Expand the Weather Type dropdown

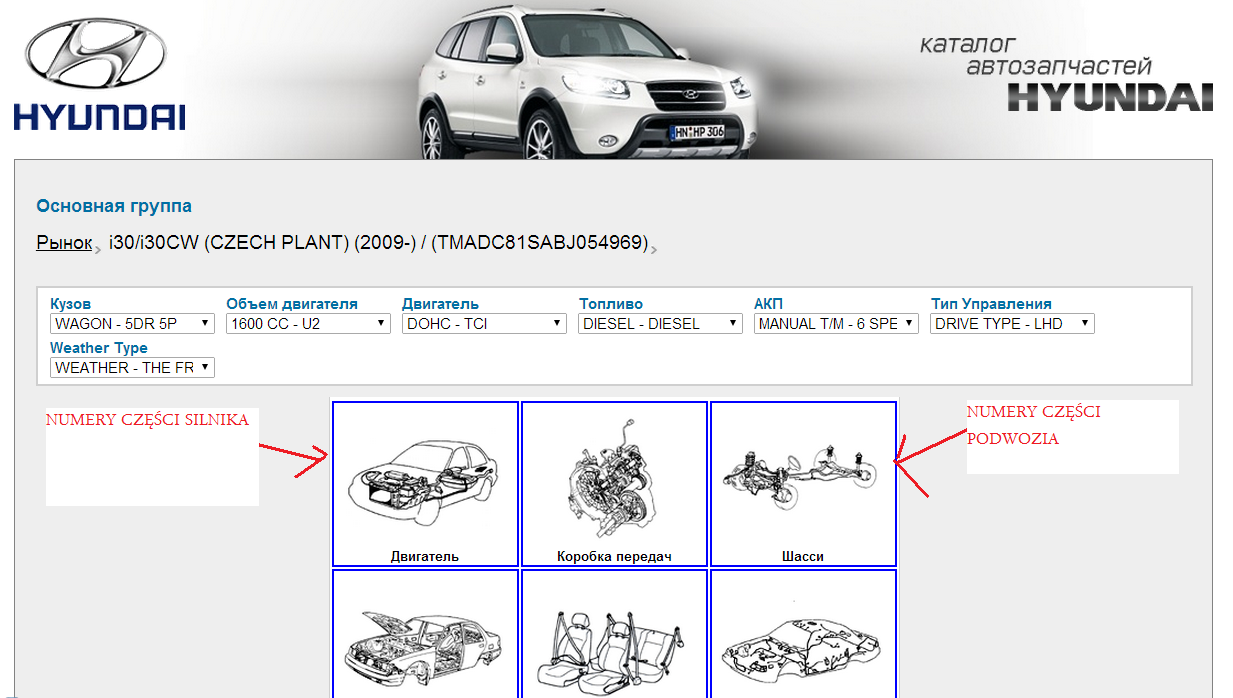coord(132,368)
